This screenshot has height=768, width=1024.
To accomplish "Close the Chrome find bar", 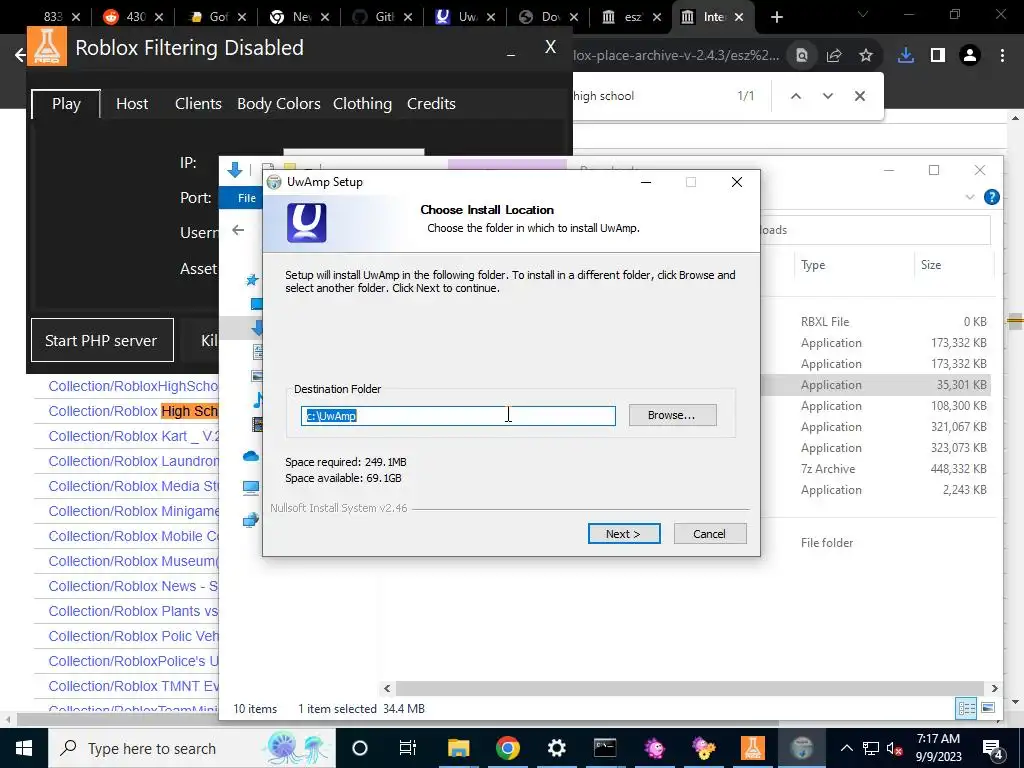I will tap(860, 96).
